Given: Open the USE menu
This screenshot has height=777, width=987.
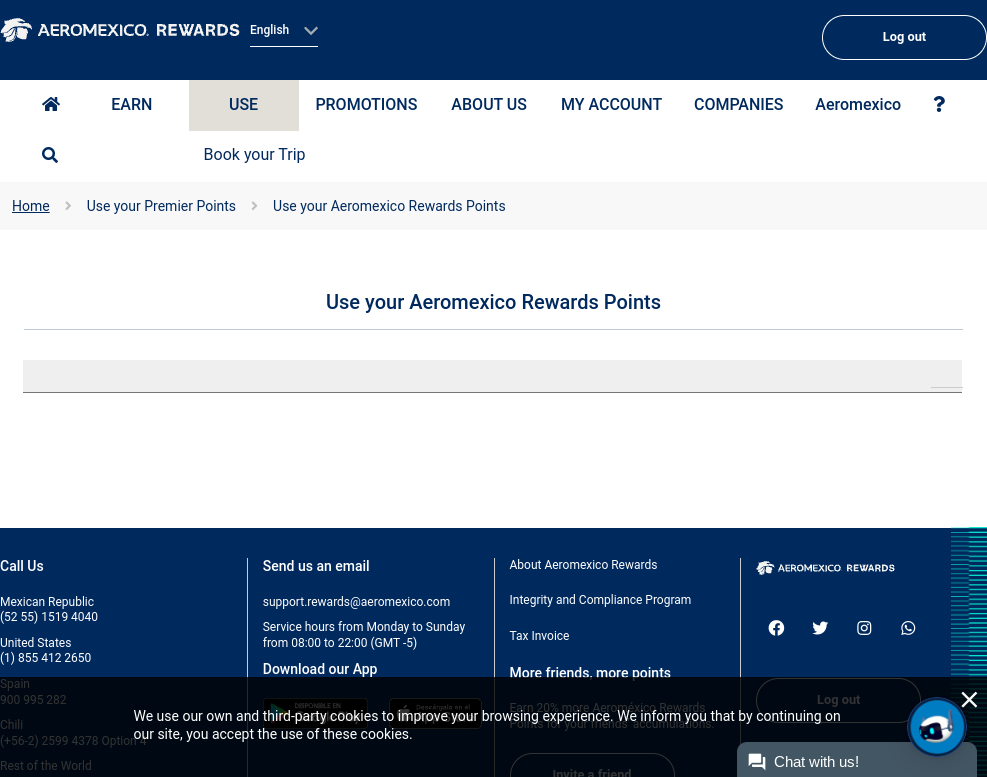Looking at the screenshot, I should (244, 105).
